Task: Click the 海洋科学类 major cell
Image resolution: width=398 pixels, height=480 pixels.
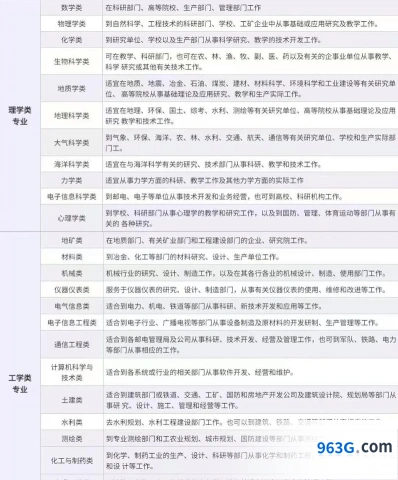Action: coord(72,164)
